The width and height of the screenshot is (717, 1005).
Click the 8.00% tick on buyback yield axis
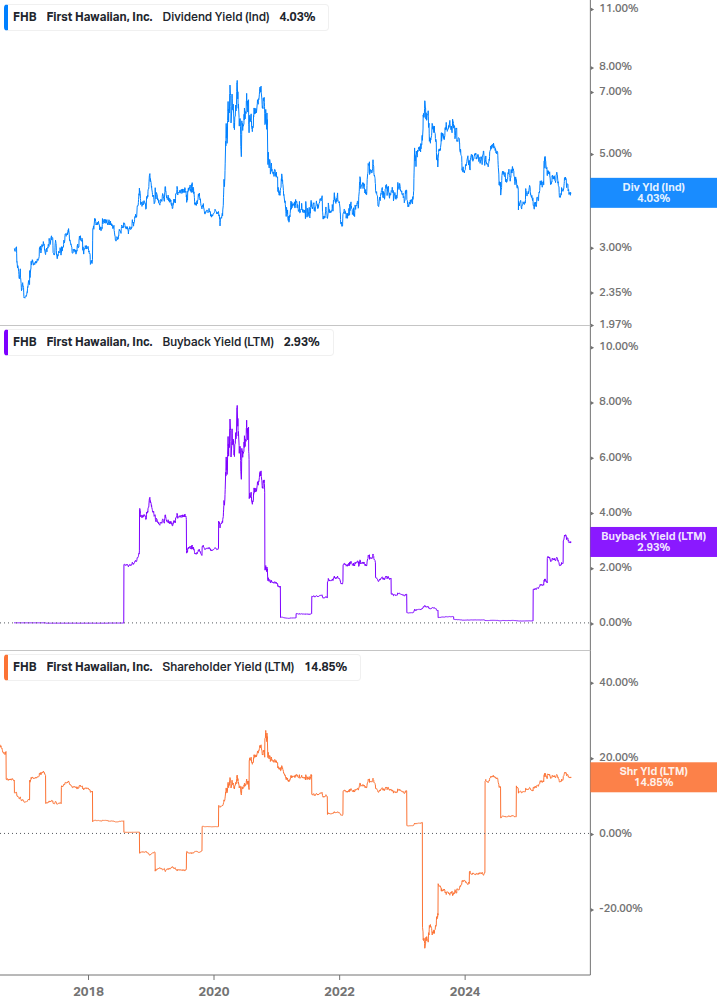(x=615, y=402)
